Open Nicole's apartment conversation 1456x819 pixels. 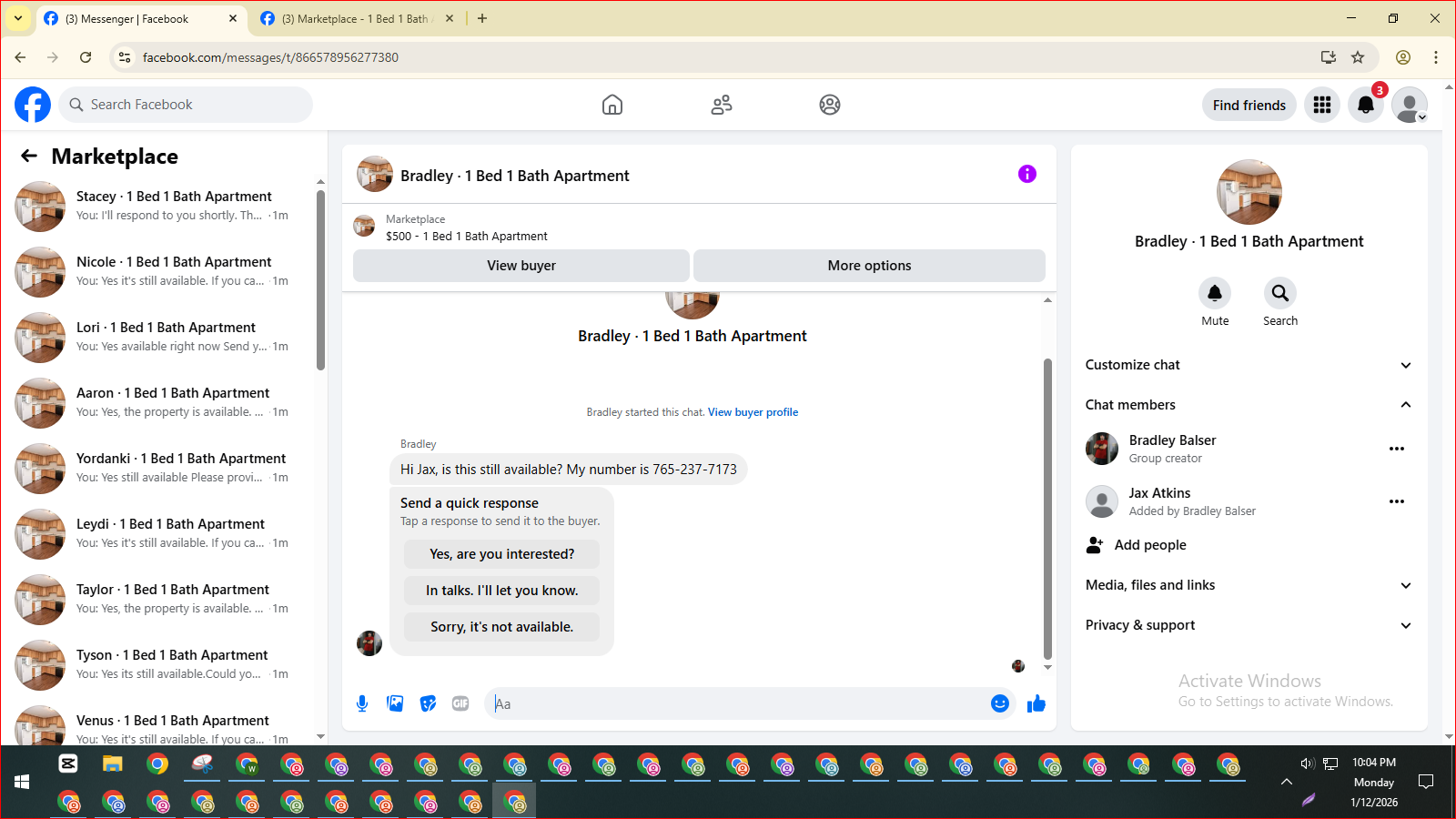(162, 272)
